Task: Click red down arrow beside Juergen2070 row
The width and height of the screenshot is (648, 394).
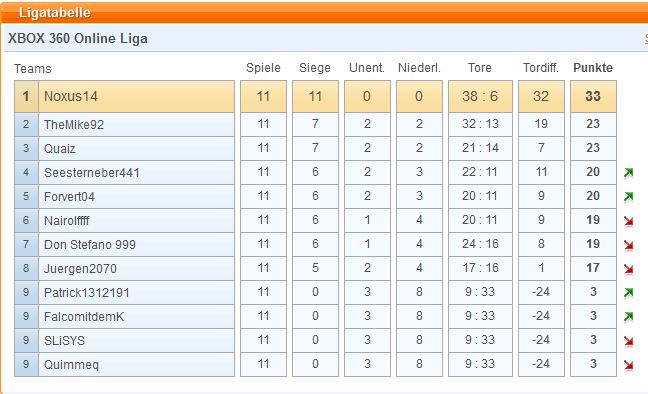Action: pos(629,269)
